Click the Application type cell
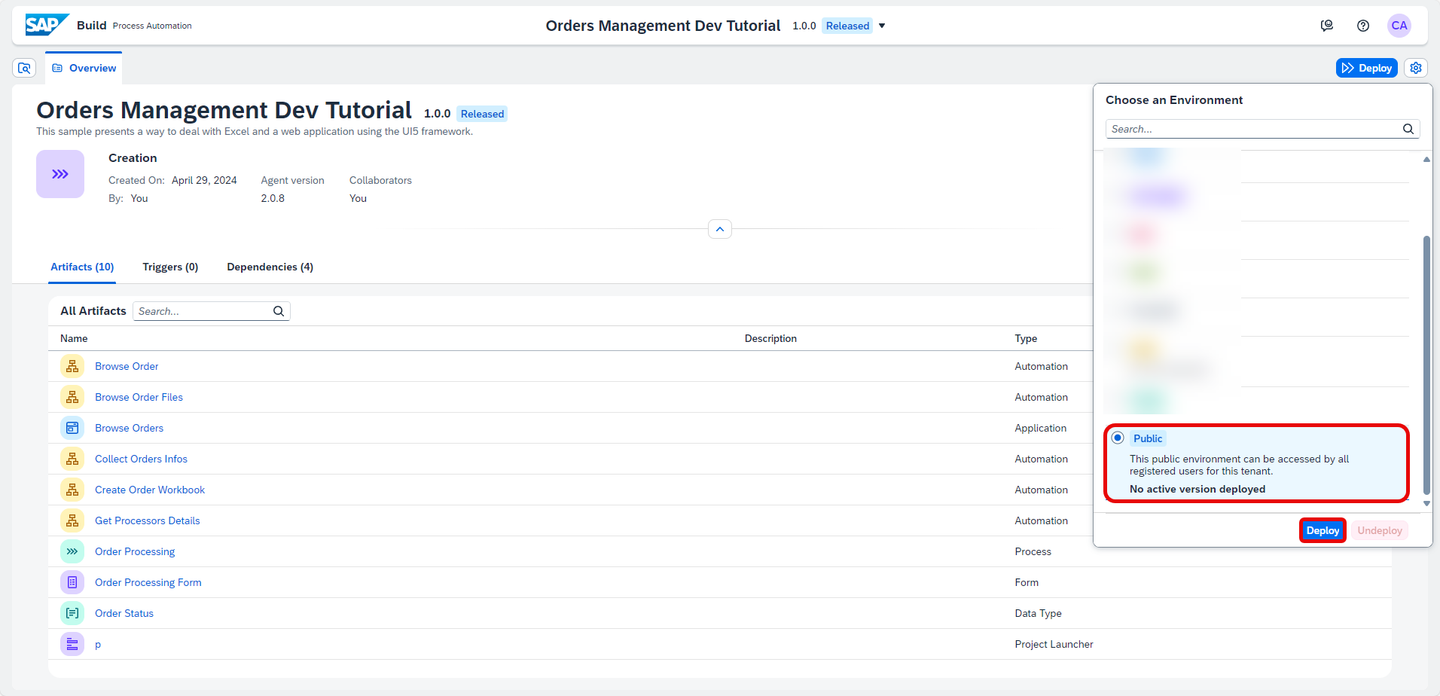The height and width of the screenshot is (696, 1440). click(x=1041, y=428)
